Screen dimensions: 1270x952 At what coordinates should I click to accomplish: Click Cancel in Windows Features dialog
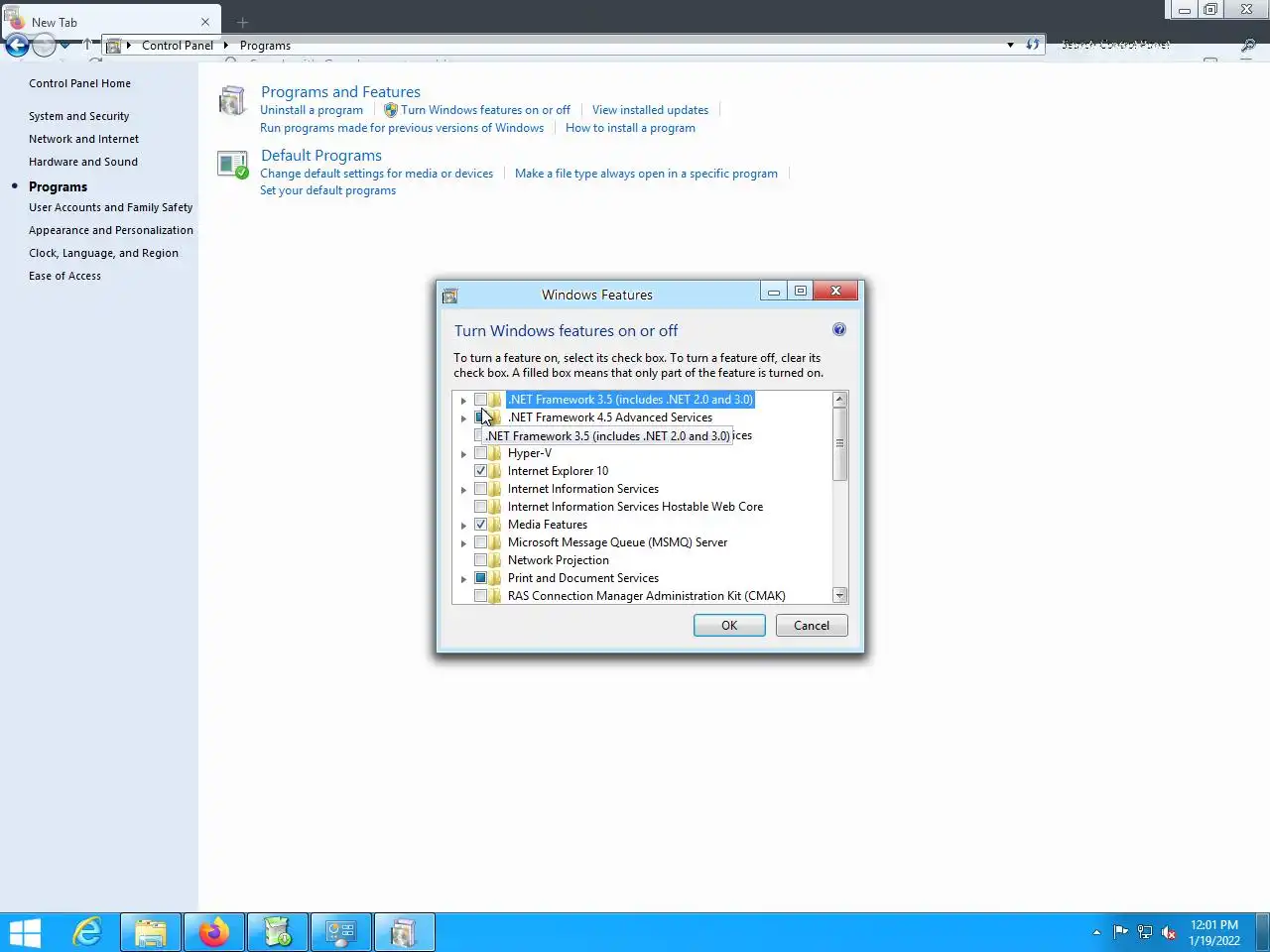(812, 626)
